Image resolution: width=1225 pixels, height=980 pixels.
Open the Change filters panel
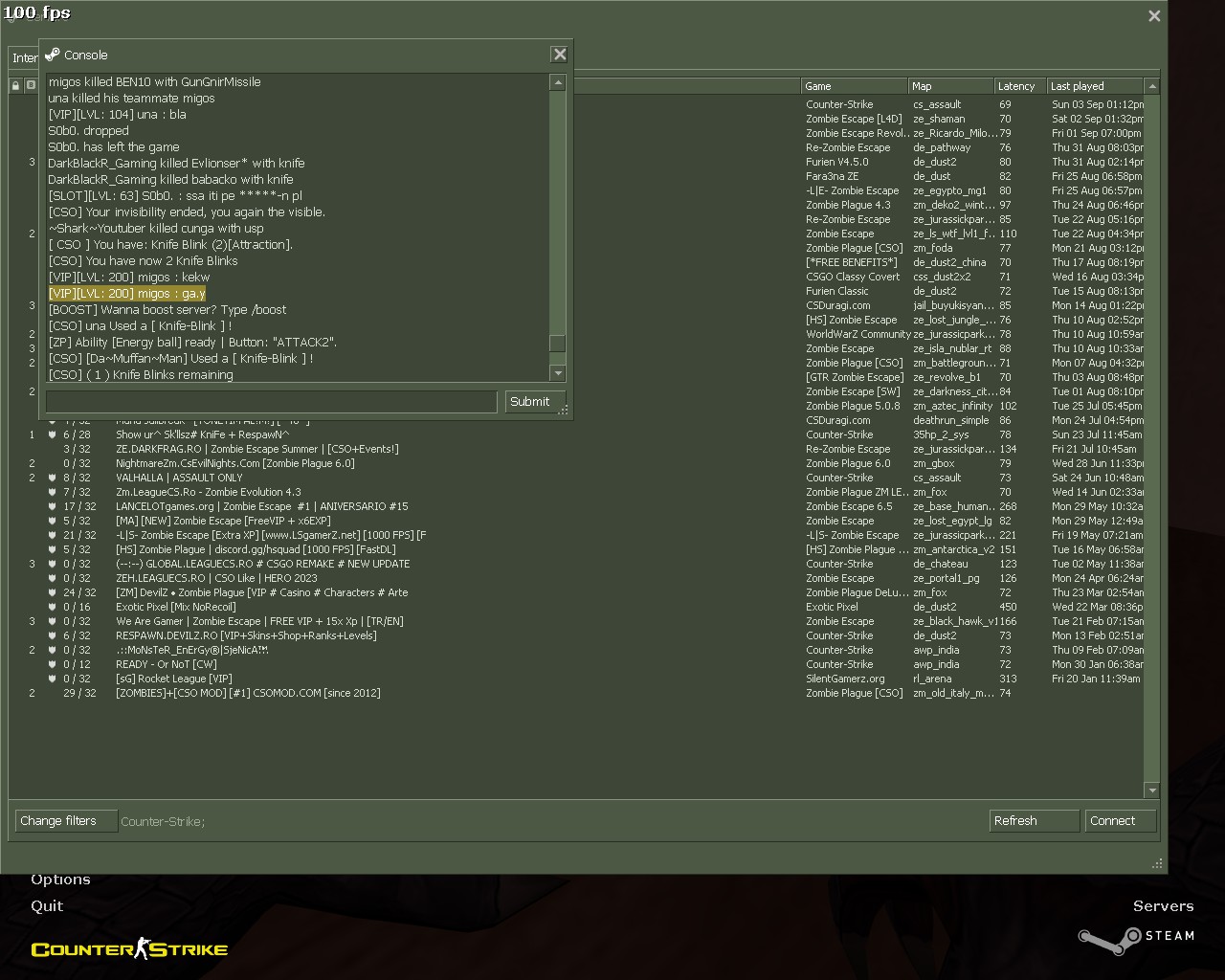point(66,821)
